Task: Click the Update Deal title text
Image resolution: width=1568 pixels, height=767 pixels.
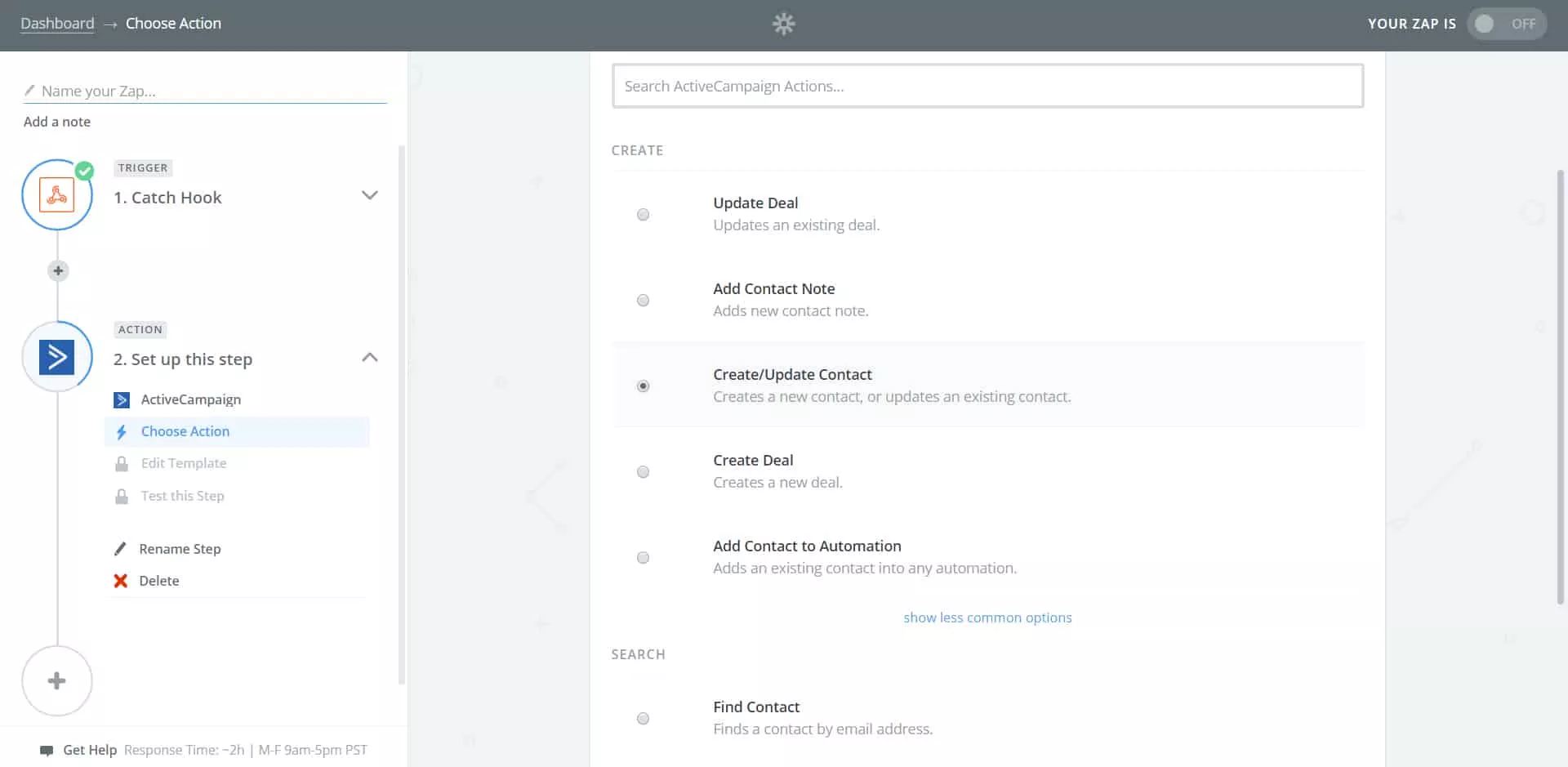Action: [x=755, y=203]
